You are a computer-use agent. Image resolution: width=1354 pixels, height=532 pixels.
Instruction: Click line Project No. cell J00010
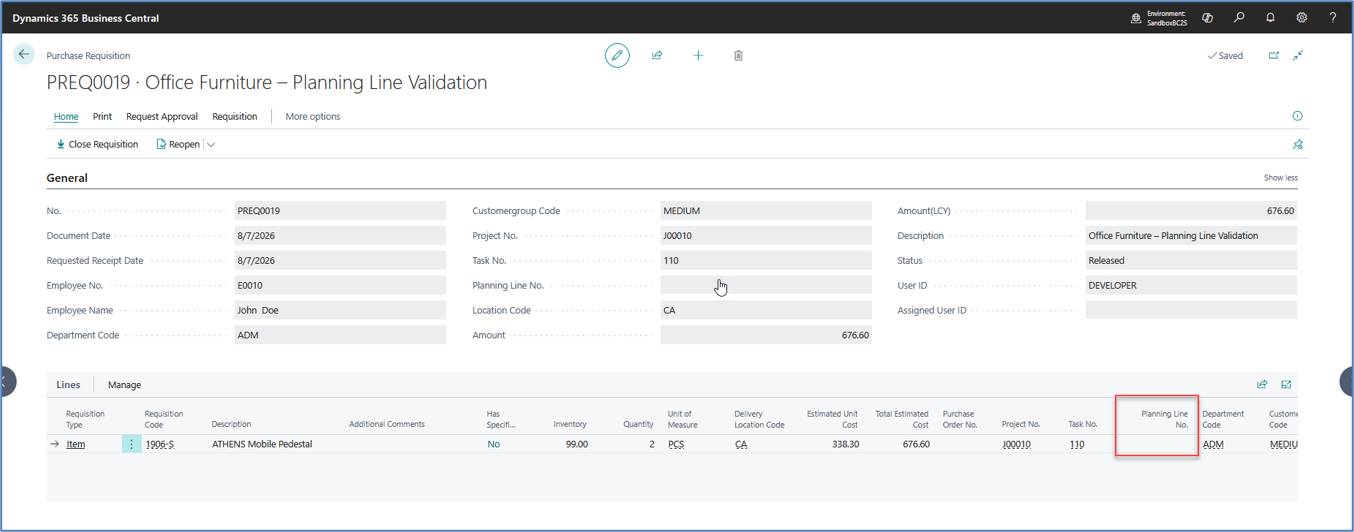point(1016,444)
